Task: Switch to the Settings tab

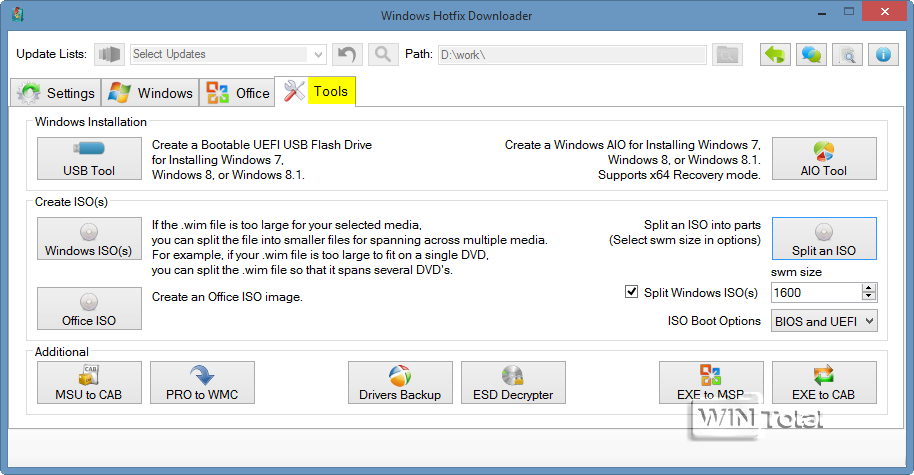Action: click(x=56, y=93)
